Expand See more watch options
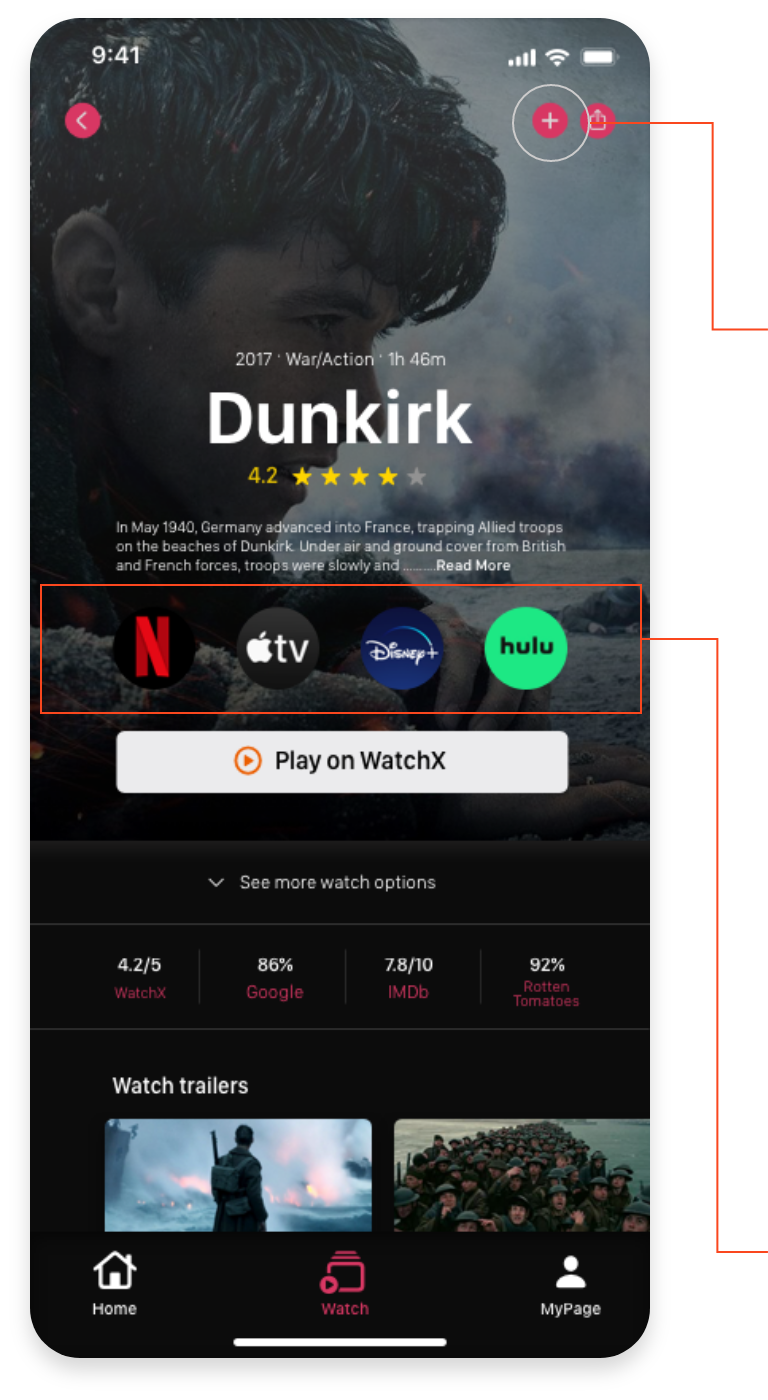This screenshot has width=768, height=1400. pos(322,882)
